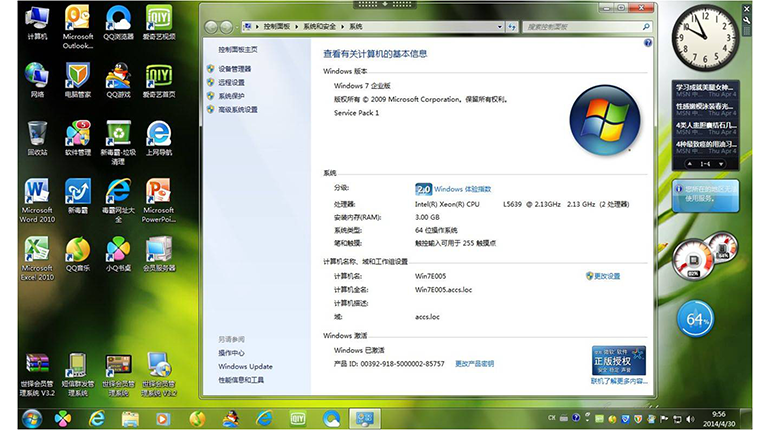The width and height of the screenshot is (770, 430).
Task: Launch the Microsoft Word 2010 desktop shortcut
Action: tap(37, 200)
